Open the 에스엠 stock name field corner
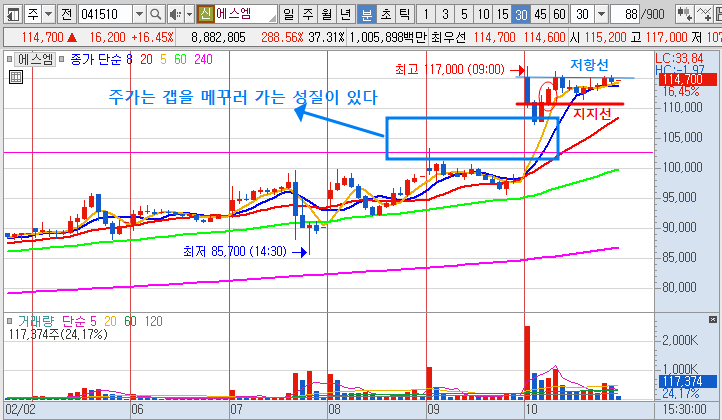Viewport: 722px width, 420px height. pyautogui.click(x=273, y=18)
